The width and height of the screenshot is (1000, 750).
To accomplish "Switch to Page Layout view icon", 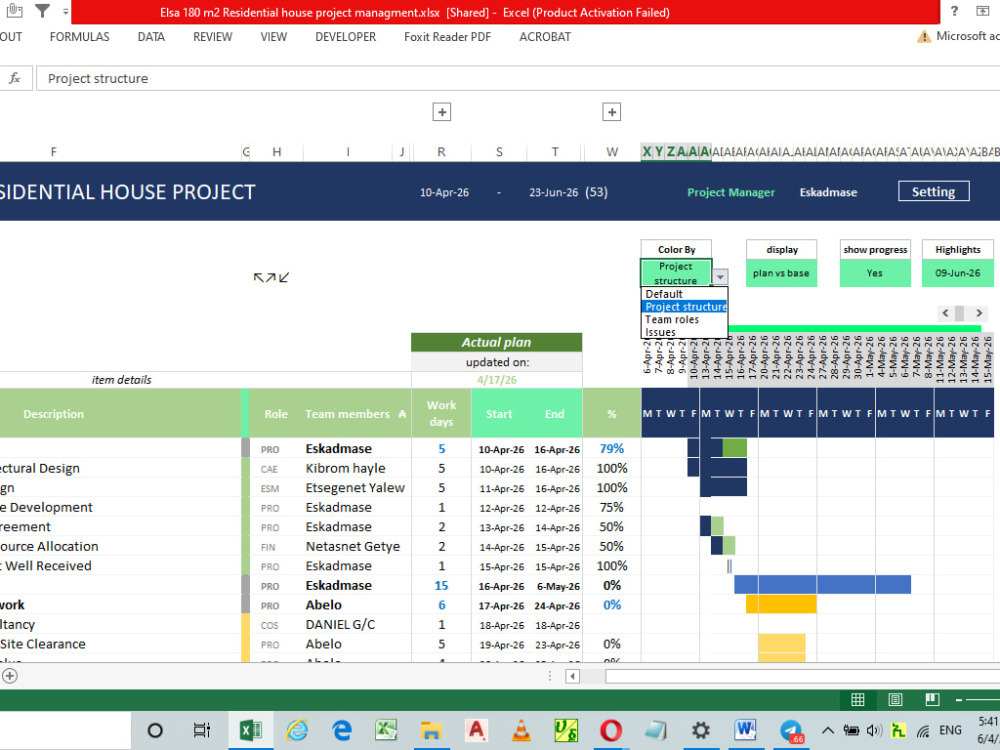I will pos(895,700).
